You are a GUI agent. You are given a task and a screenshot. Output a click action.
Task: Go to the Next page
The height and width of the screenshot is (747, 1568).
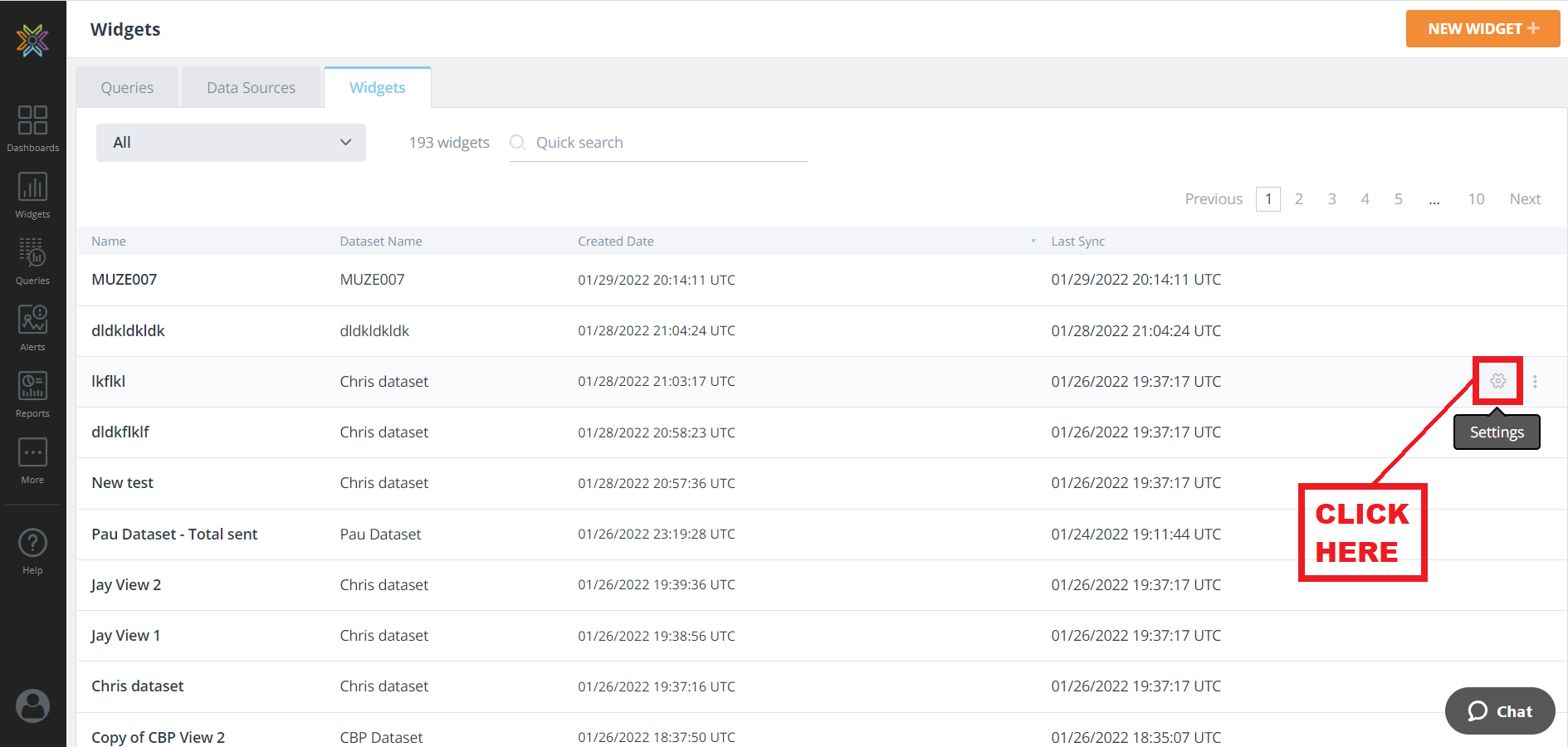(x=1525, y=199)
